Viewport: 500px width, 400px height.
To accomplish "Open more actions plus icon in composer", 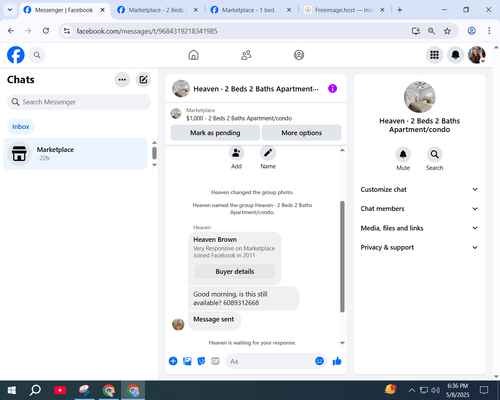I will tap(173, 361).
